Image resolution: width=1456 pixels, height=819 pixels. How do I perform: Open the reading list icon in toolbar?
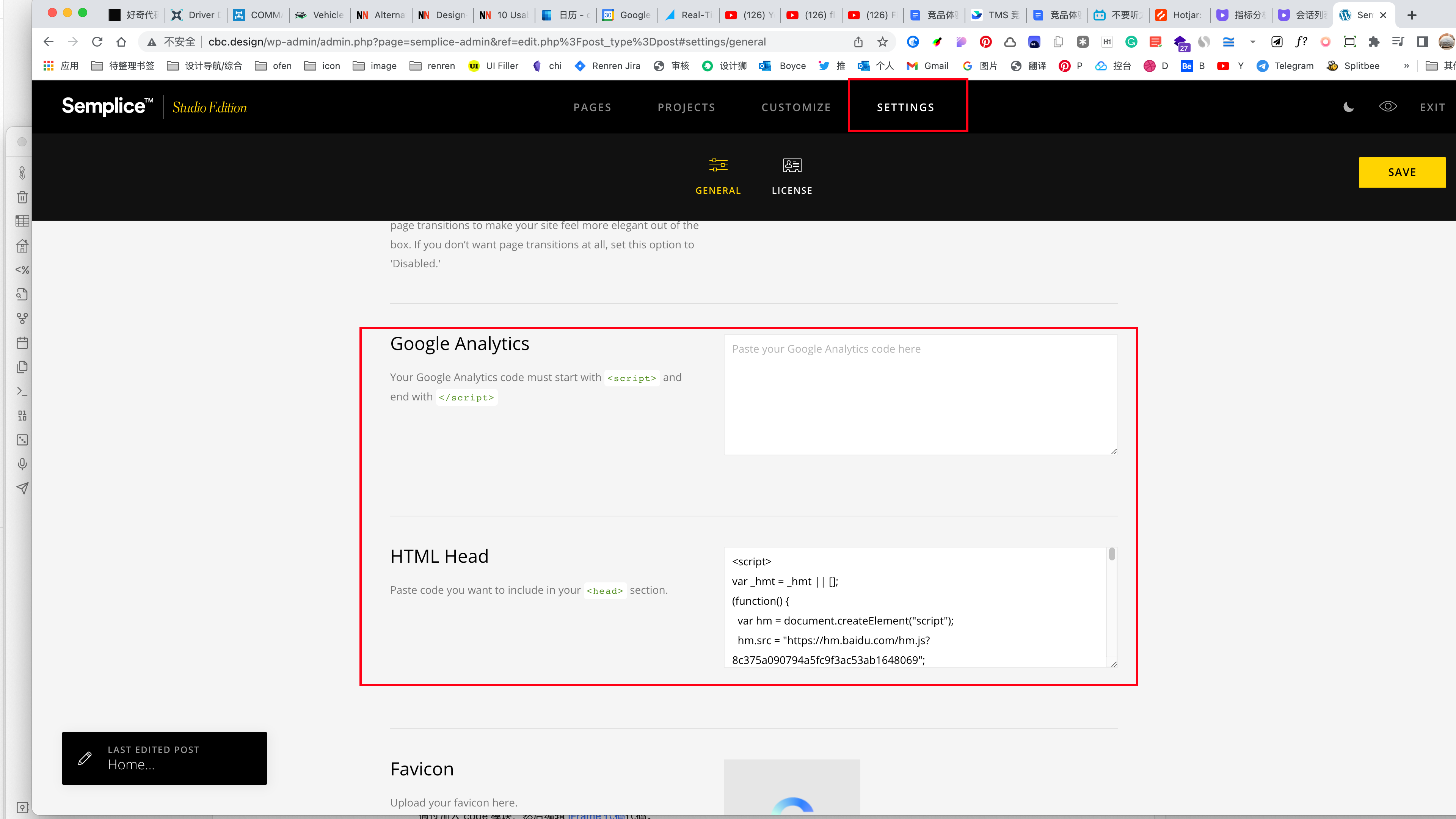click(x=1398, y=42)
